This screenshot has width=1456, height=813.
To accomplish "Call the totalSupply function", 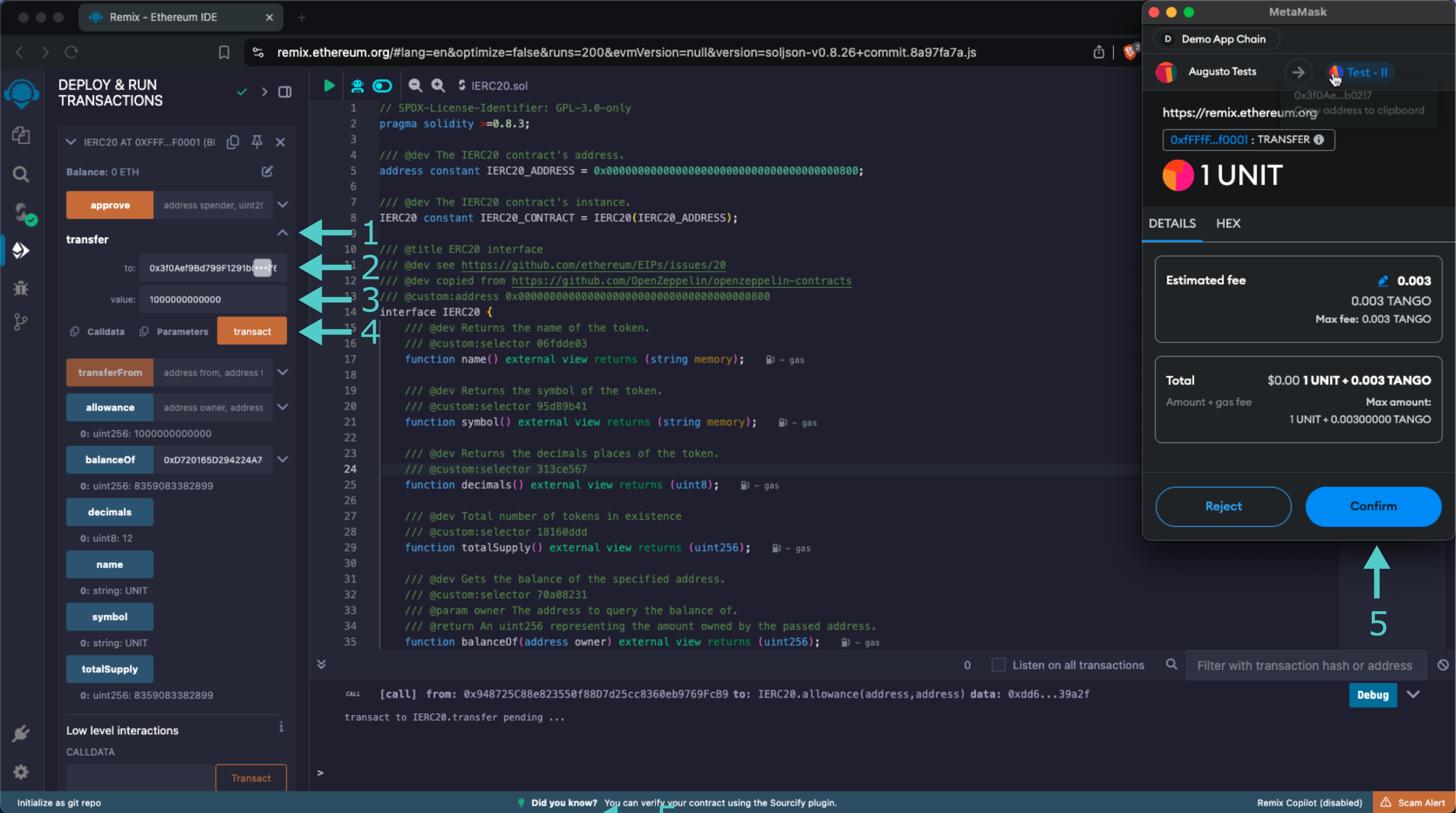I will pyautogui.click(x=110, y=669).
